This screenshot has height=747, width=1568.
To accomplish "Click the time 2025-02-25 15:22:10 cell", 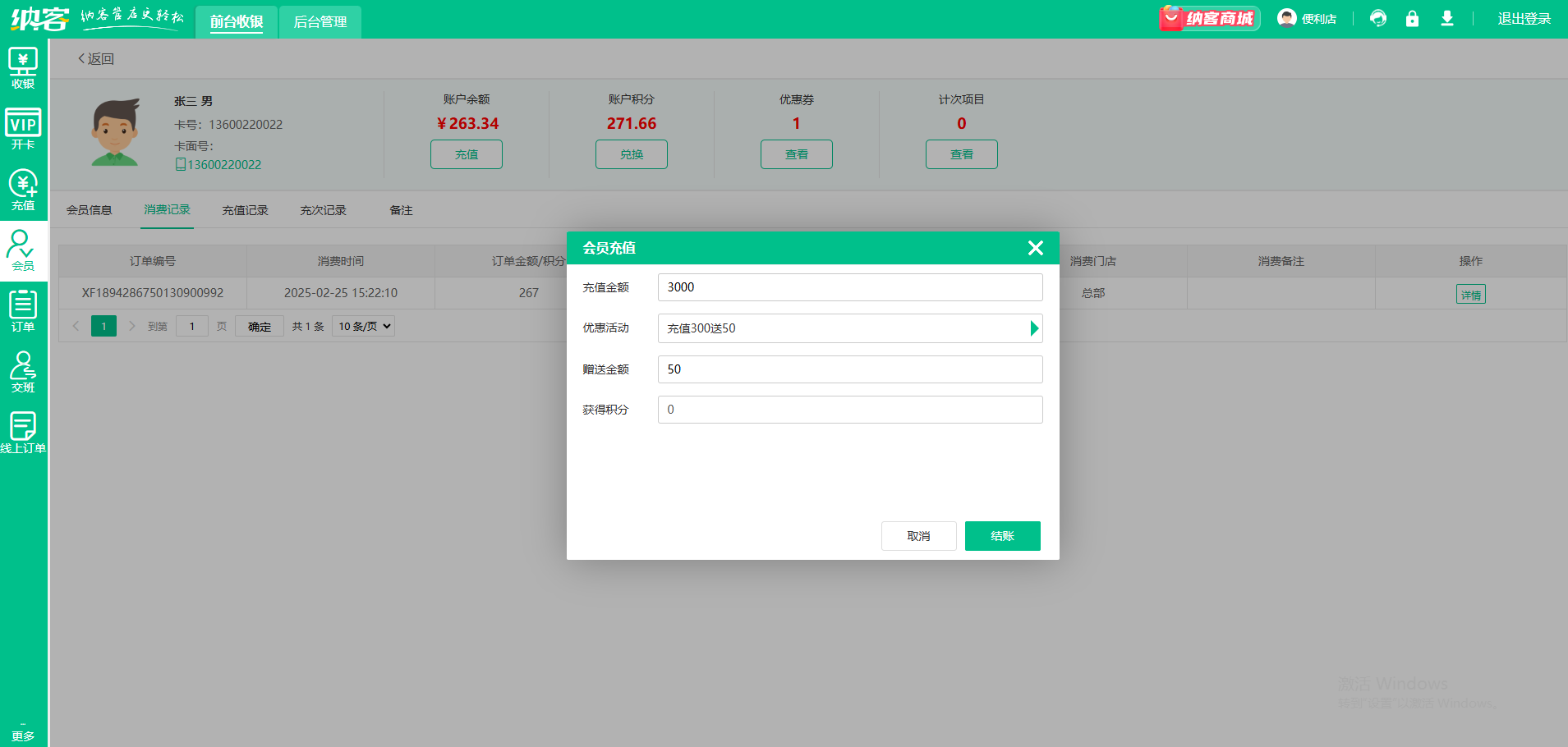I will click(x=341, y=293).
